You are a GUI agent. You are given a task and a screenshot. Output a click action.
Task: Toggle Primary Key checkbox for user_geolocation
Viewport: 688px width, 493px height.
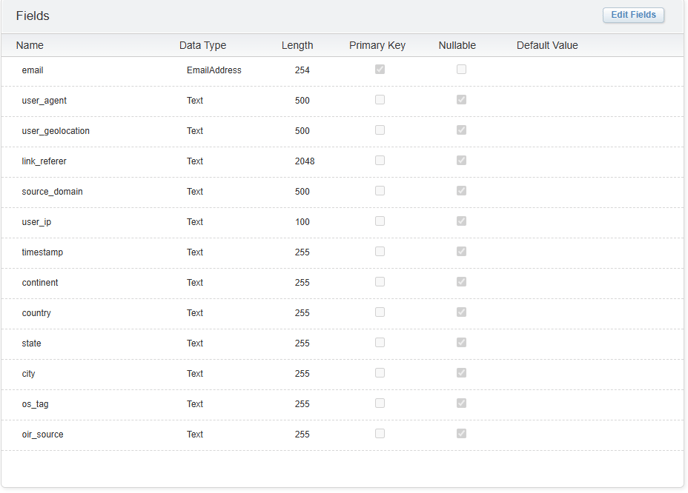[x=380, y=130]
